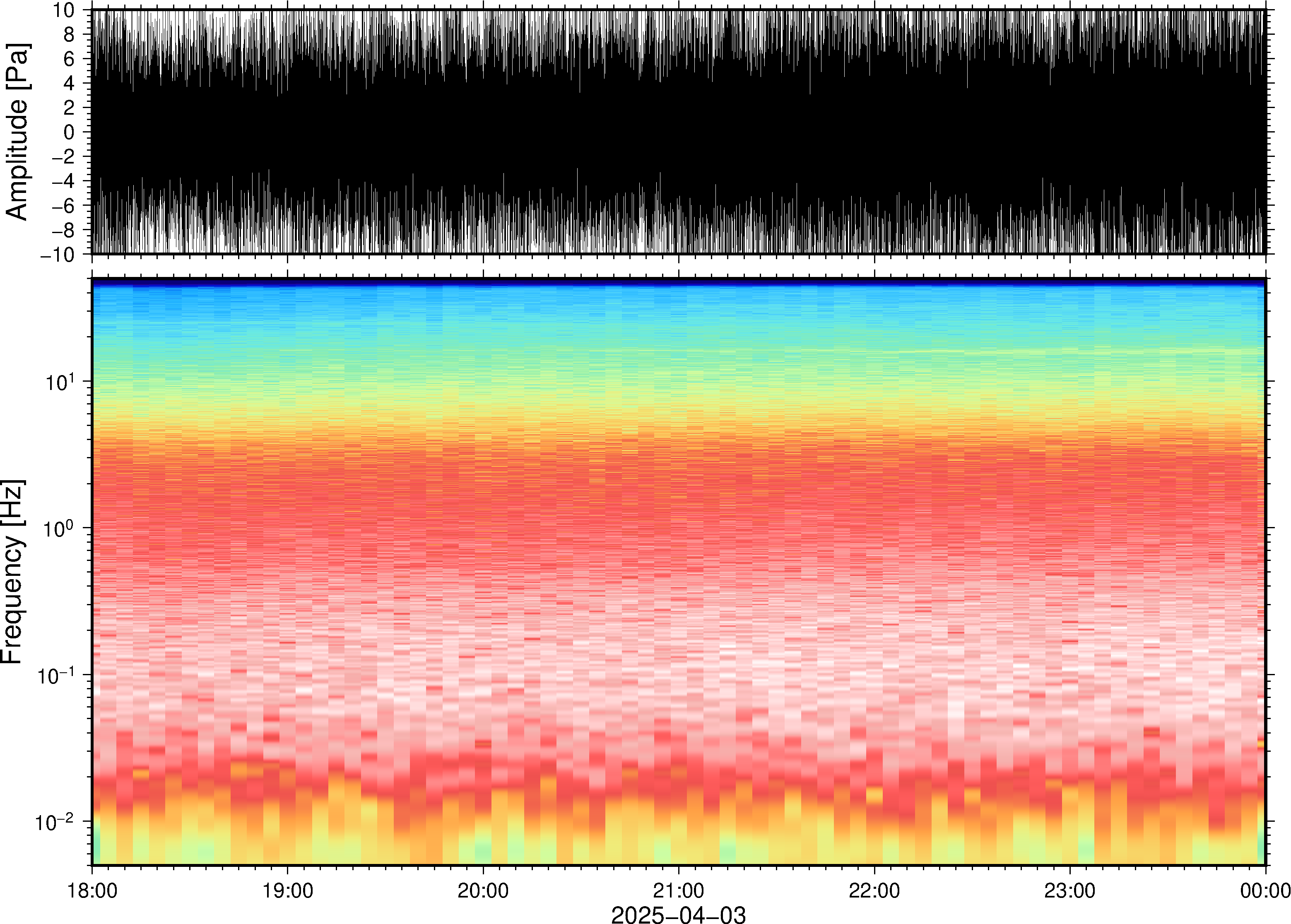The image size is (1291, 924).
Task: Click the amplitude tick label 6
Action: pyautogui.click(x=70, y=59)
